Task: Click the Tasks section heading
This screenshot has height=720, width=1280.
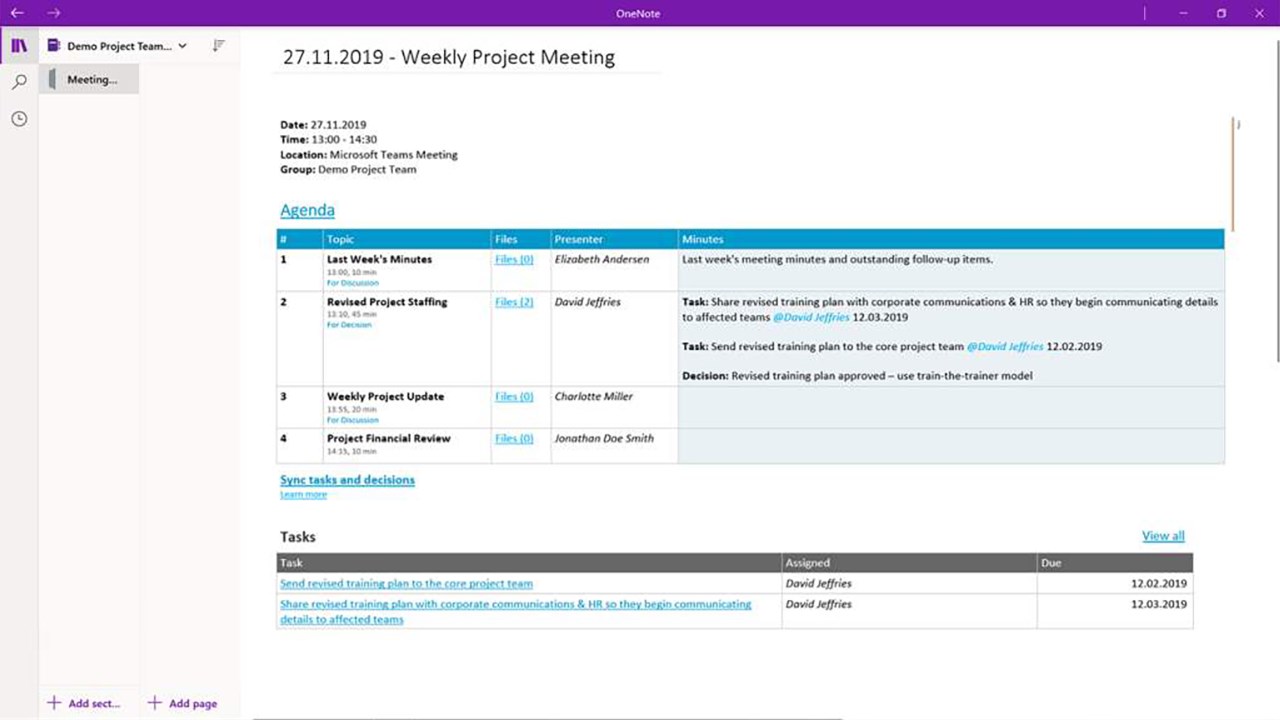Action: point(298,537)
